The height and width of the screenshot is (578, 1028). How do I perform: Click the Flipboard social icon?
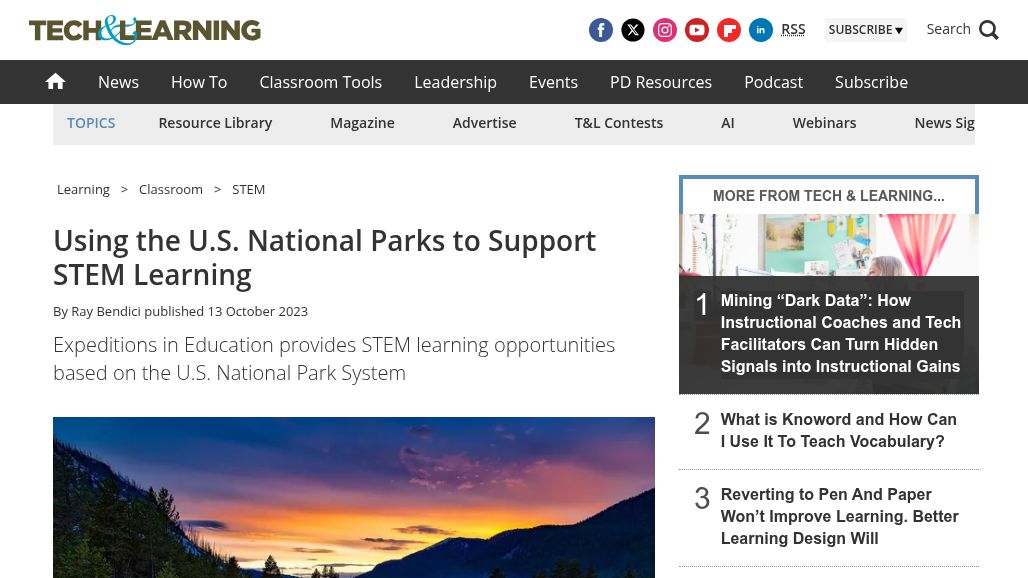point(729,30)
